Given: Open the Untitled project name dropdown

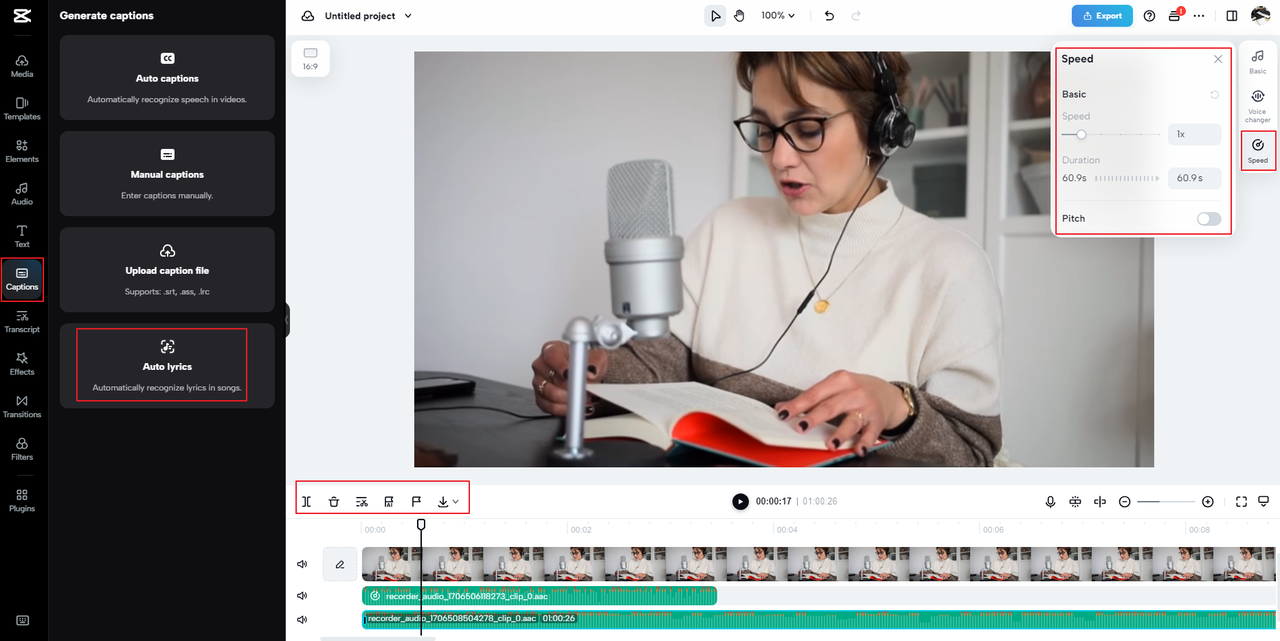Looking at the screenshot, I should point(368,16).
